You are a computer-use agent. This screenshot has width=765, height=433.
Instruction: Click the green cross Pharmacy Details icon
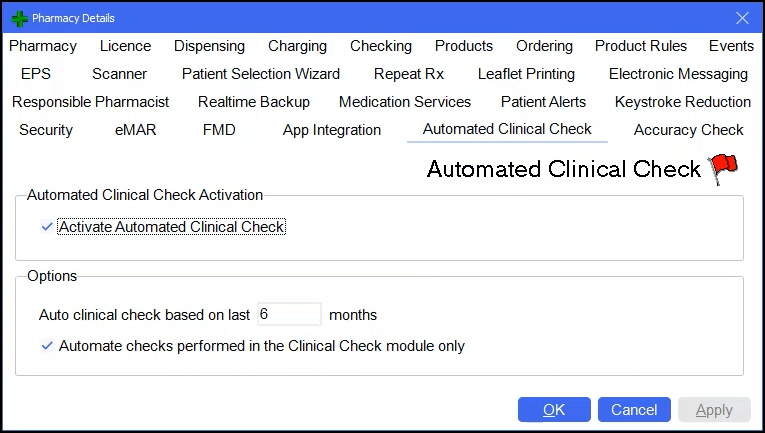pyautogui.click(x=19, y=18)
